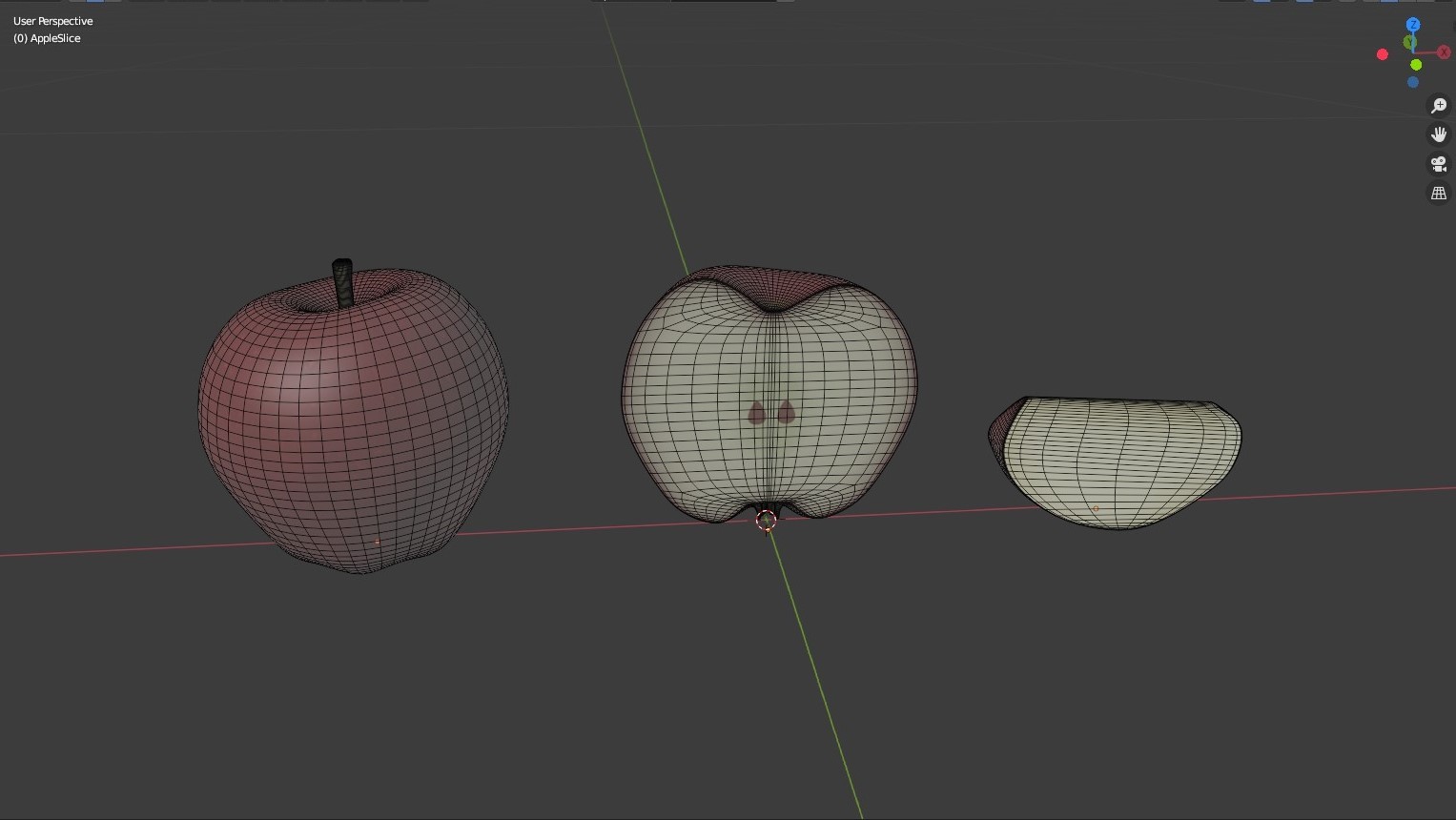Select the hand pan view icon
The image size is (1456, 820).
pos(1439,134)
